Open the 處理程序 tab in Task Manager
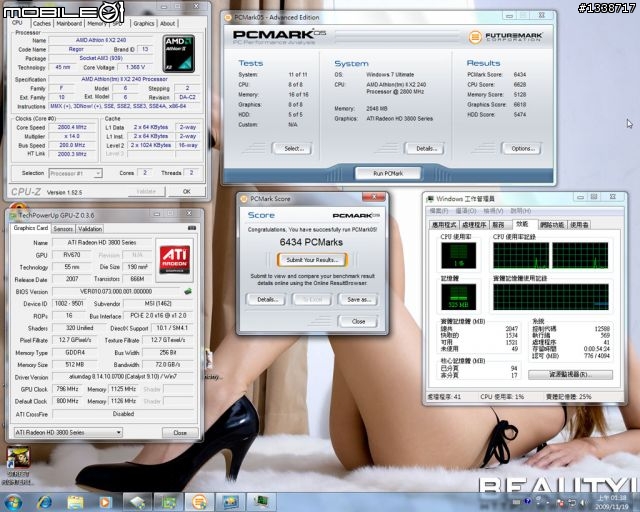 click(x=474, y=225)
